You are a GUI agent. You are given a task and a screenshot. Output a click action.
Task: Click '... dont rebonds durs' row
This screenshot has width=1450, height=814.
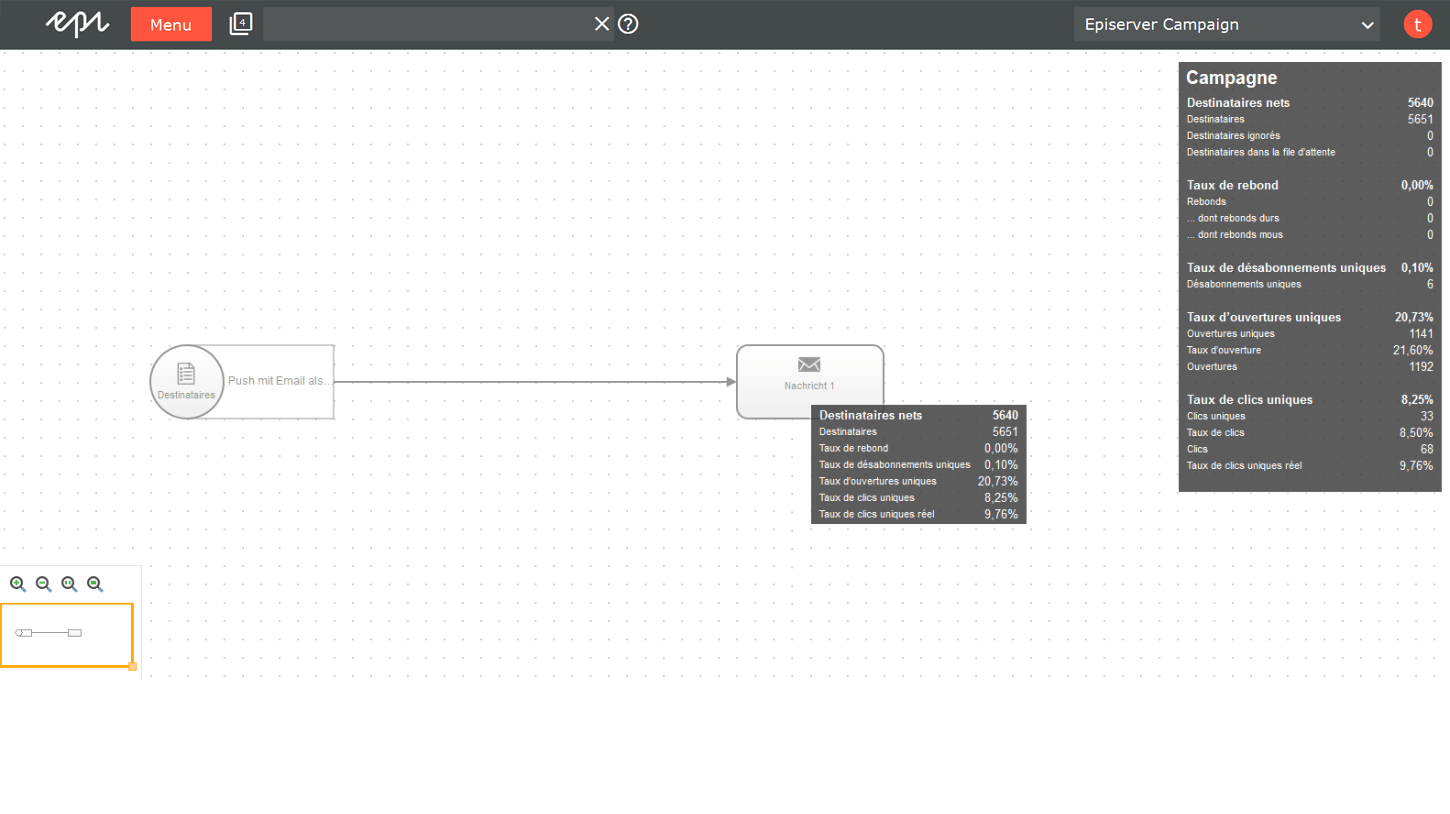point(1310,218)
